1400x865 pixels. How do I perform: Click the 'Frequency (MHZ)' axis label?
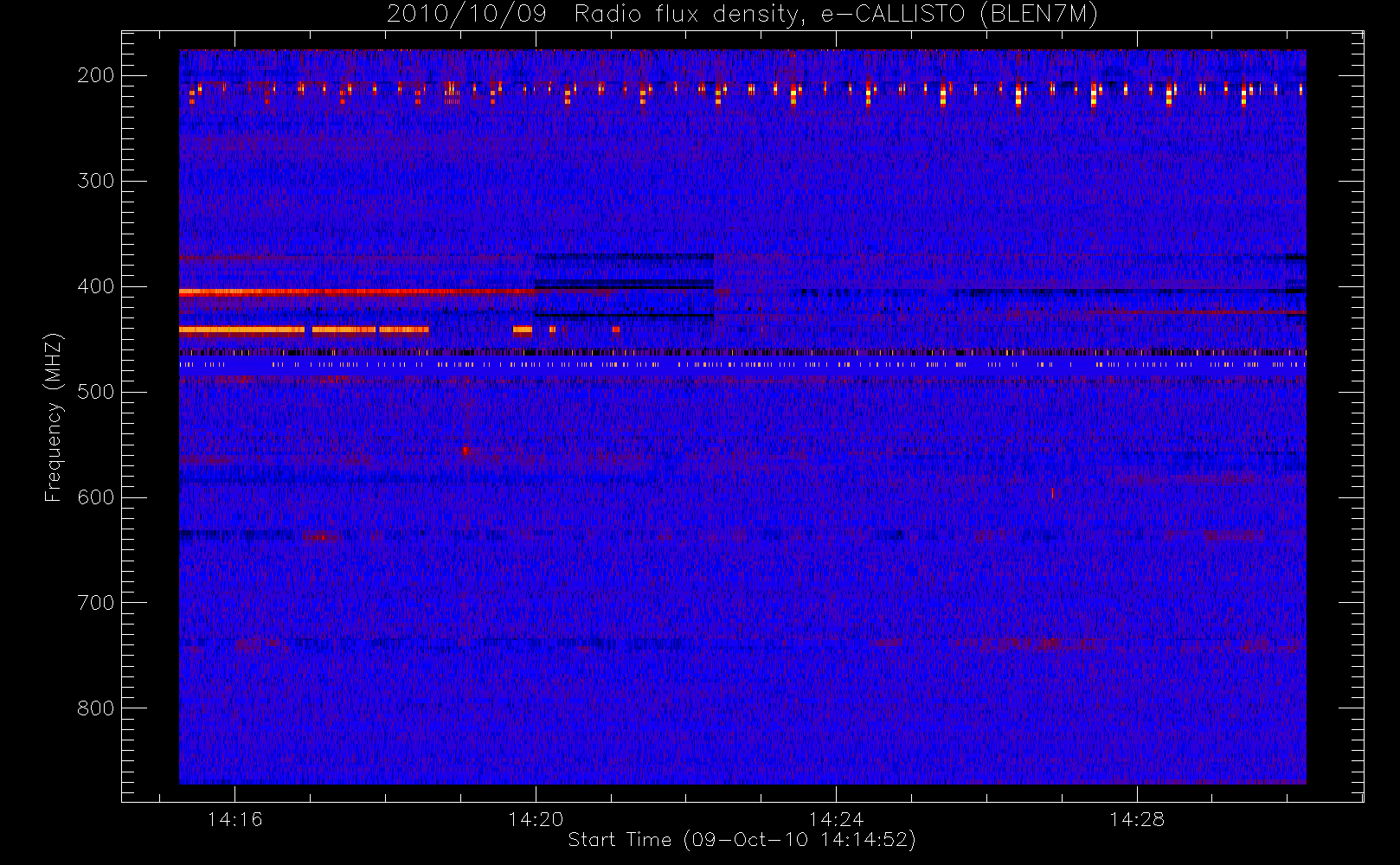pyautogui.click(x=54, y=417)
